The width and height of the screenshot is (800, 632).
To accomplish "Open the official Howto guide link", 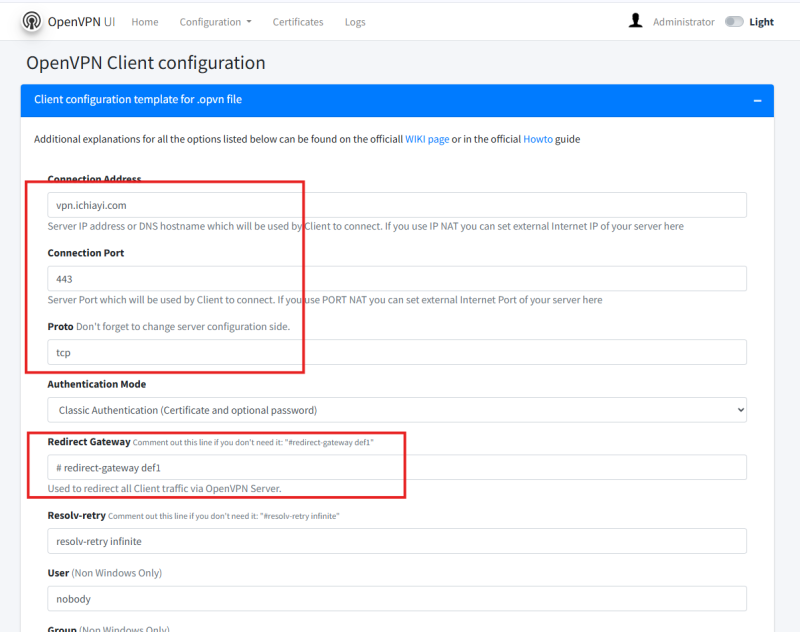I will pos(538,139).
